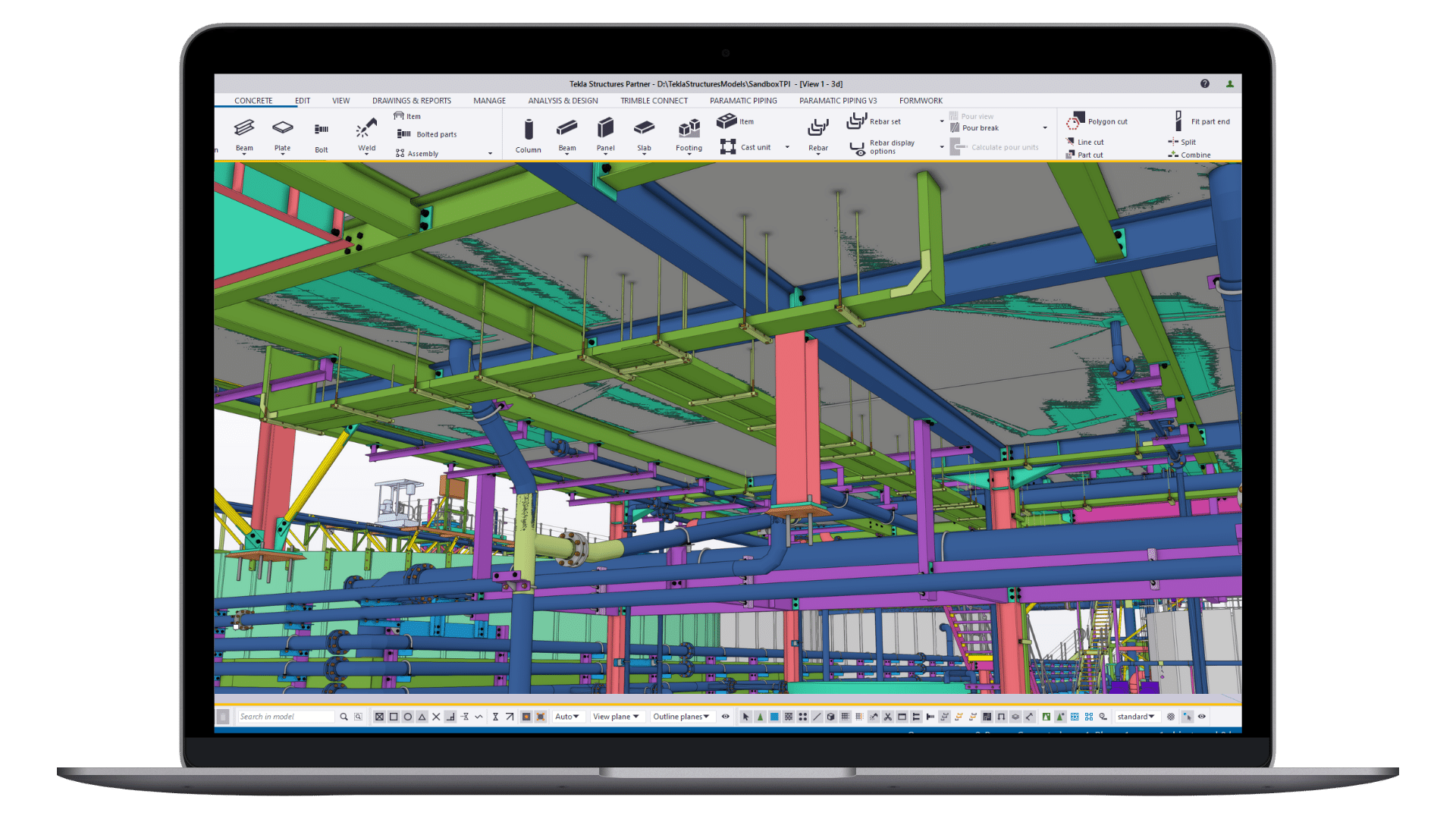Open the Trimble Connect ribbon tab
This screenshot has height=819, width=1456.
coord(654,101)
